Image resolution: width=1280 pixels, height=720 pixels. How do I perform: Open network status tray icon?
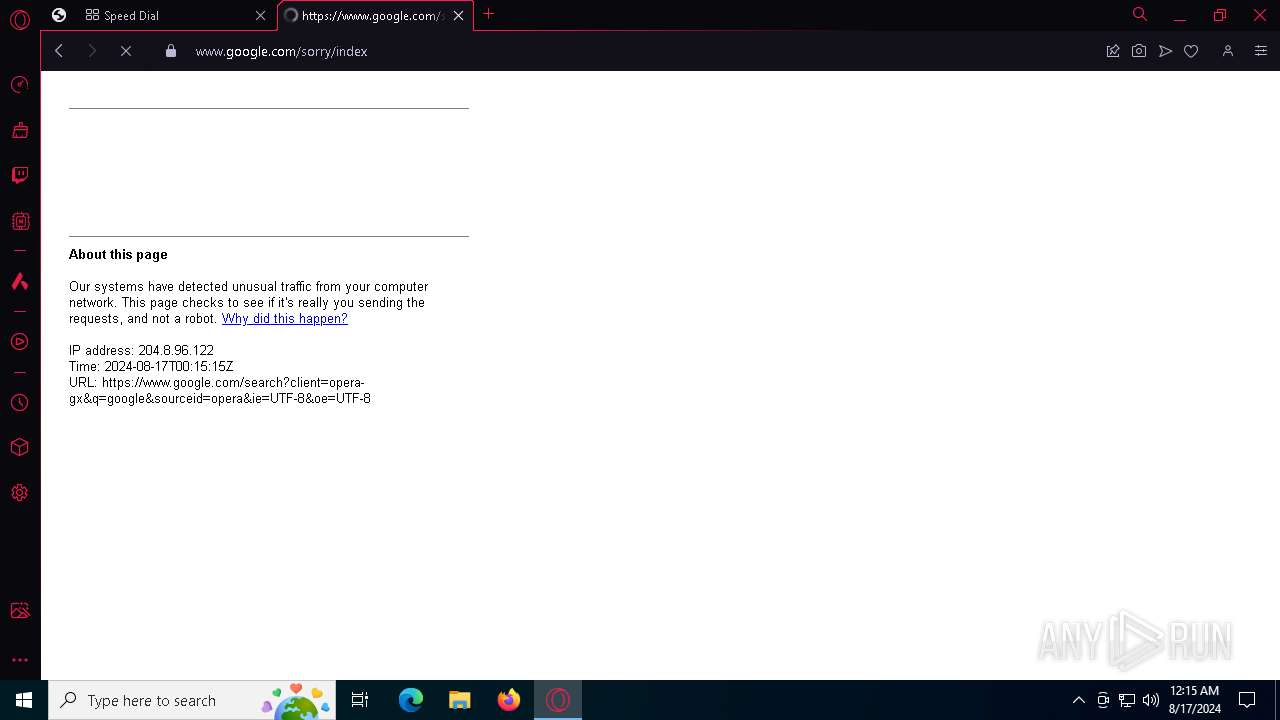tap(1127, 700)
